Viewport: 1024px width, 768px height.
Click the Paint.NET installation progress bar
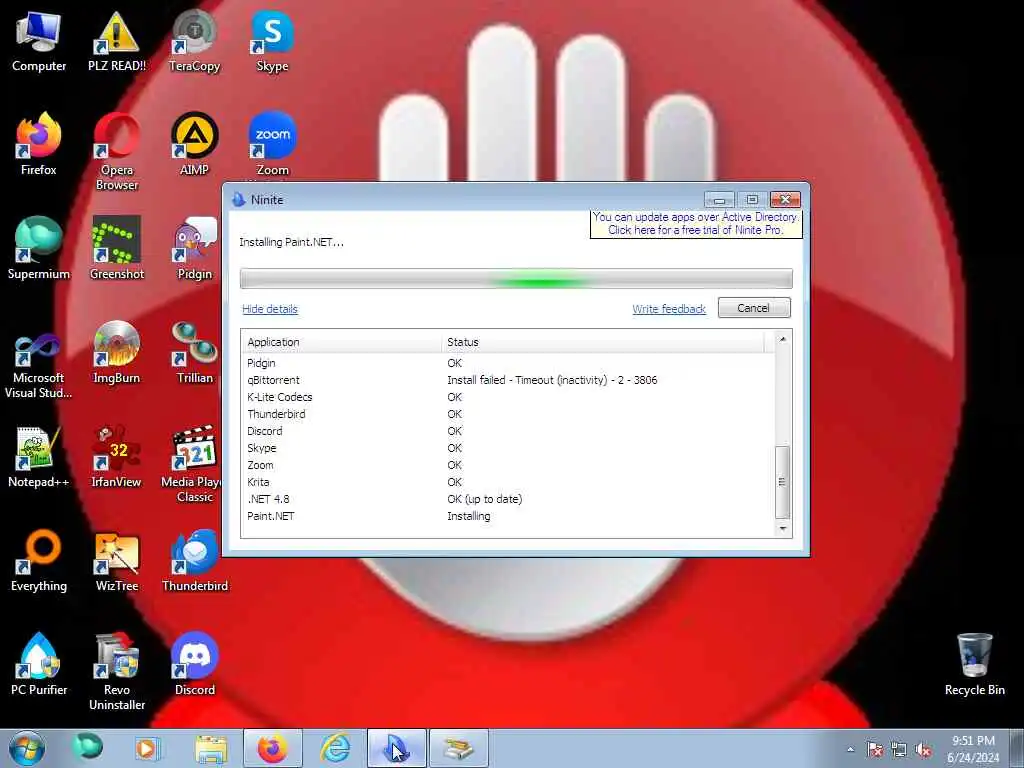[516, 279]
